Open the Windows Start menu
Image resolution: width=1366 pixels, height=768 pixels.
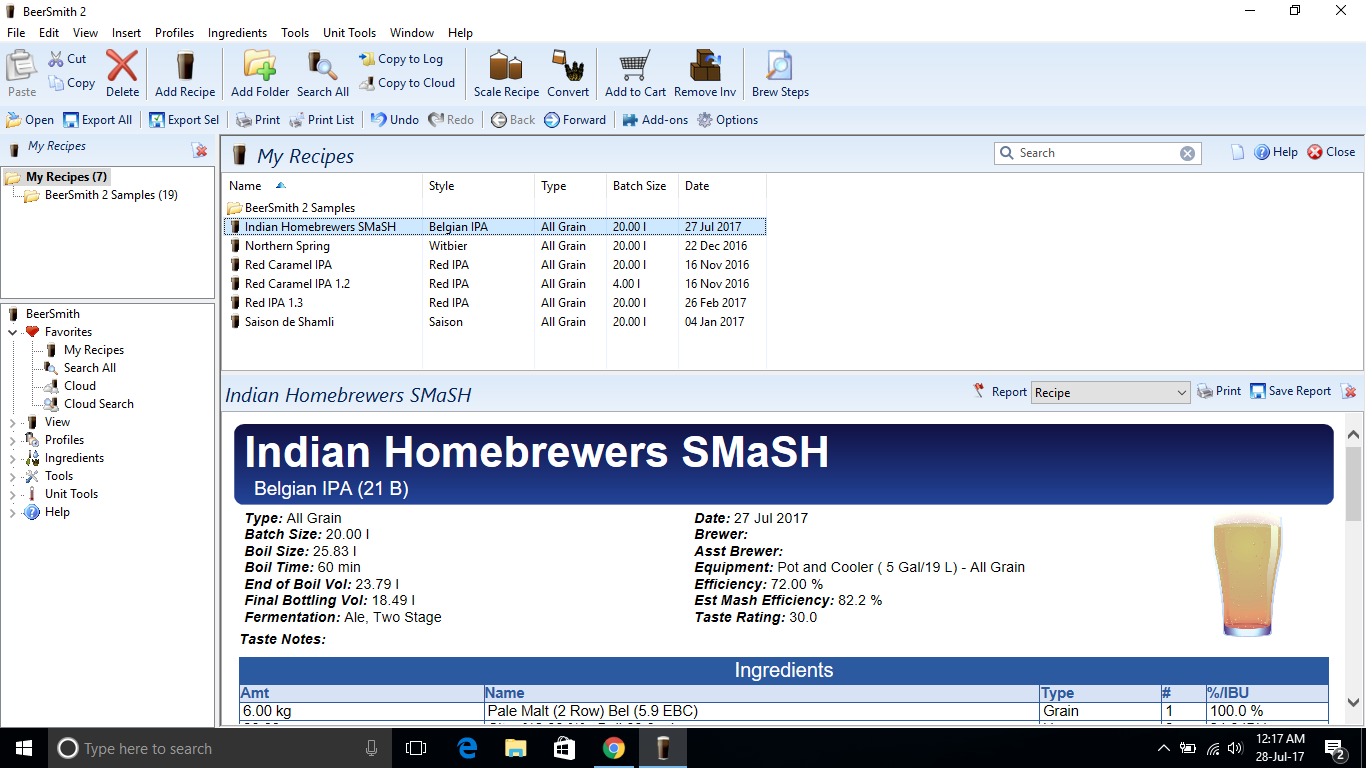point(24,748)
